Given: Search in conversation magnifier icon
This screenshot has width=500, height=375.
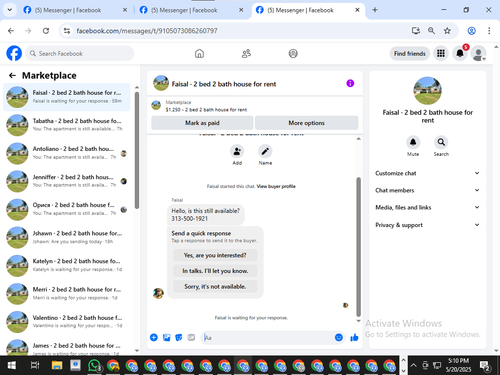Looking at the screenshot, I should pyautogui.click(x=441, y=142).
